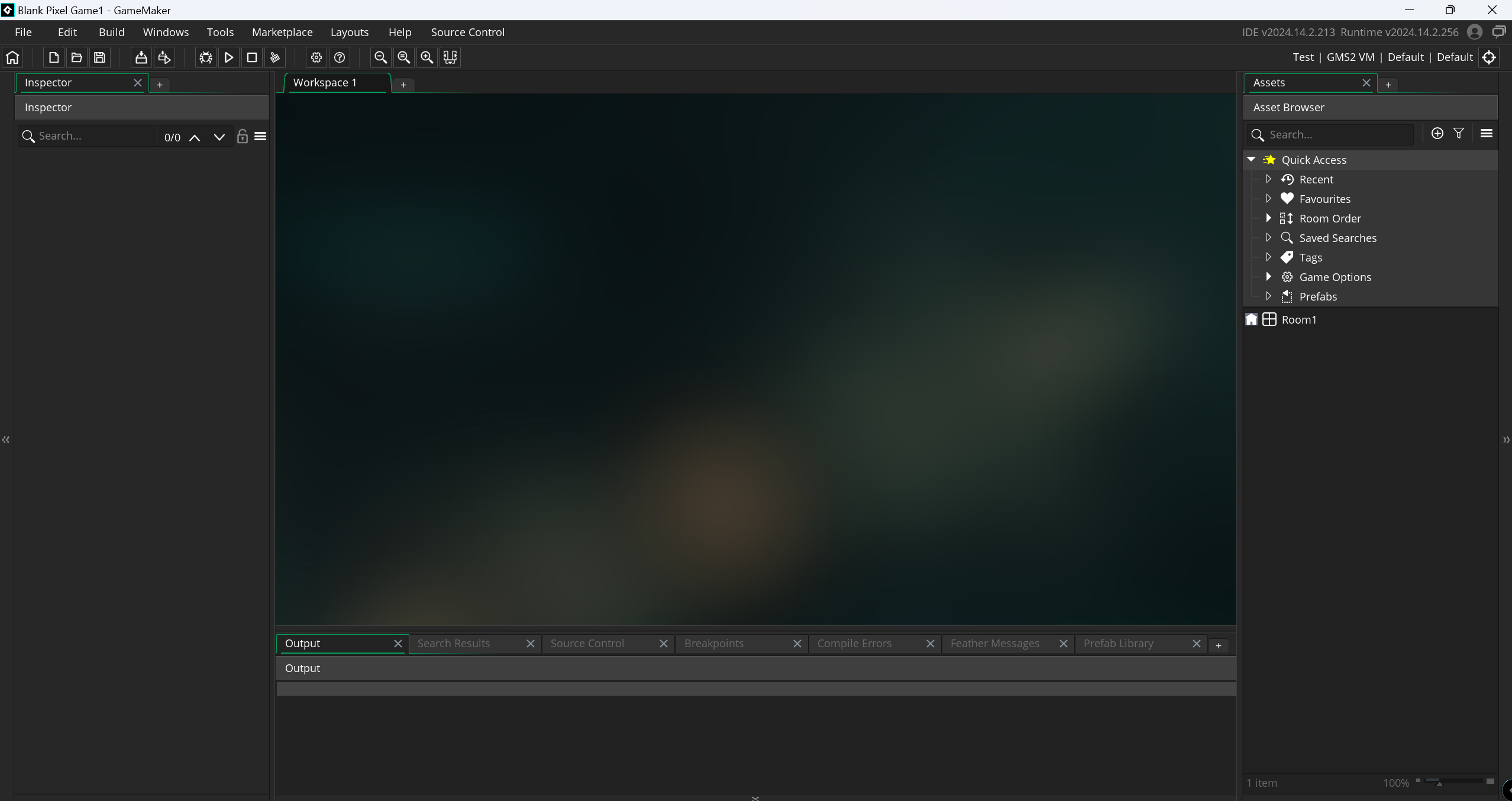Click the Stop button in toolbar

(251, 57)
